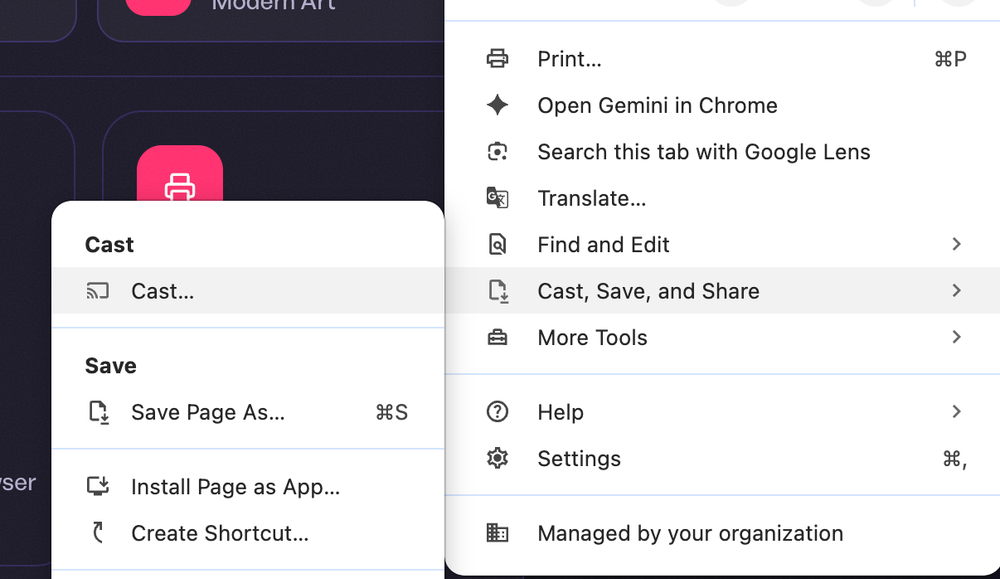Click the cast screen icon in submenu
The image size is (1000, 579).
pos(98,291)
